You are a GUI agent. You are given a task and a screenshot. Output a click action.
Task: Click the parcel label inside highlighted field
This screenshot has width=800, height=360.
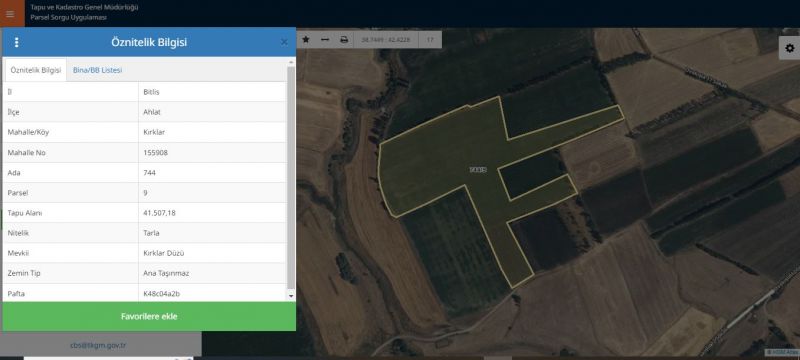click(478, 169)
